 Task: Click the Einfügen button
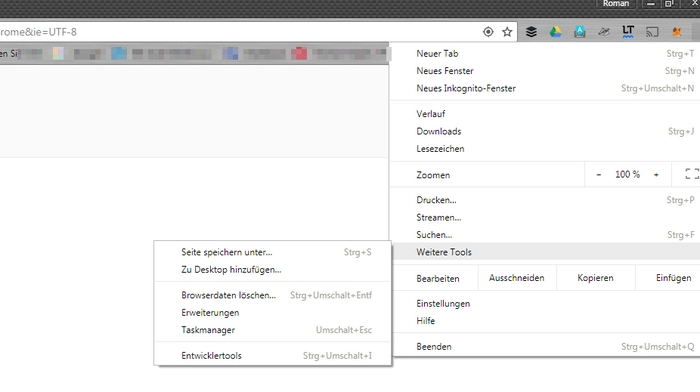[668, 278]
